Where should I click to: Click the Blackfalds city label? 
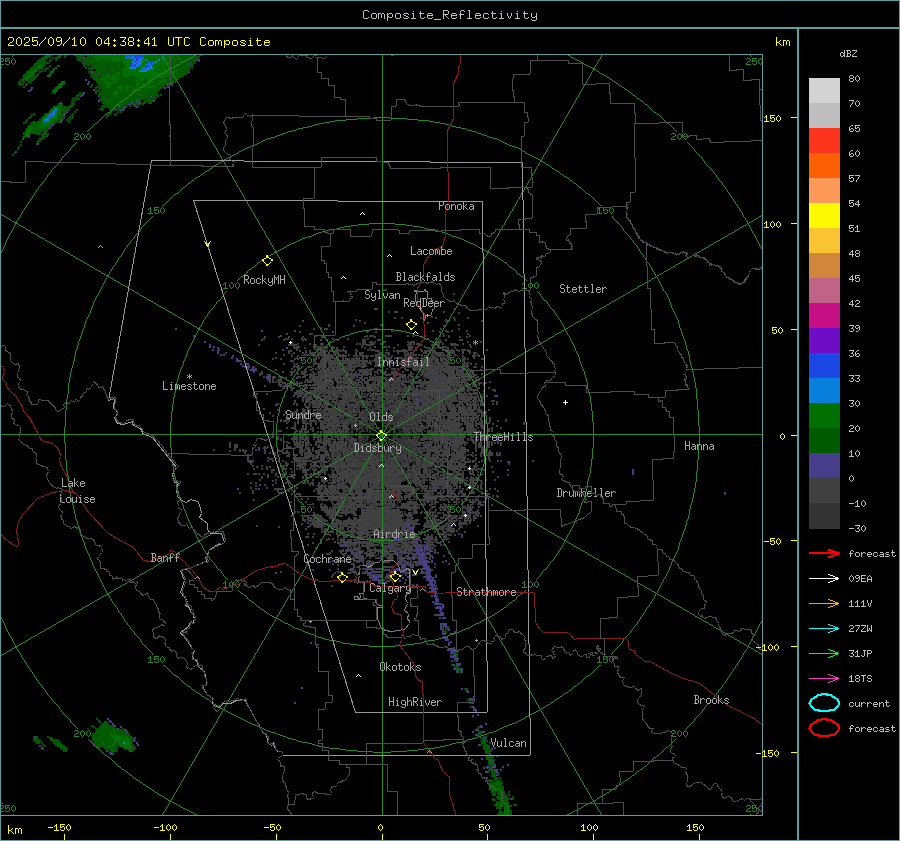pos(425,277)
